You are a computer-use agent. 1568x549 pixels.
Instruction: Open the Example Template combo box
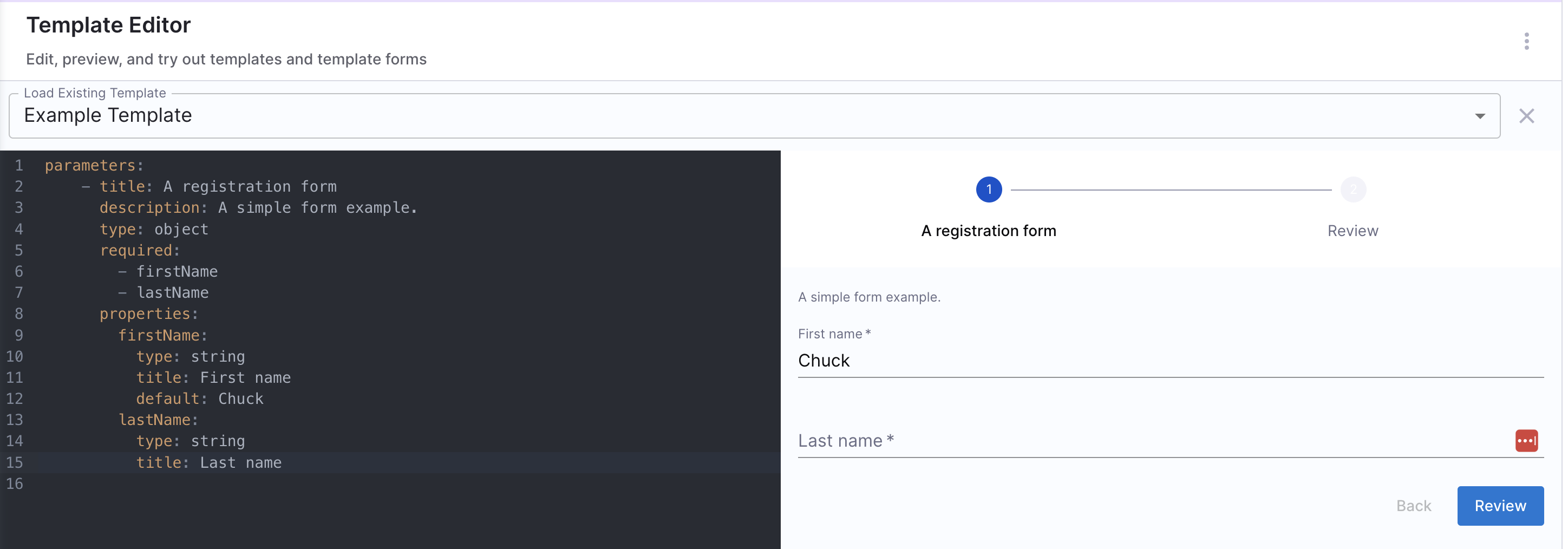pos(730,116)
